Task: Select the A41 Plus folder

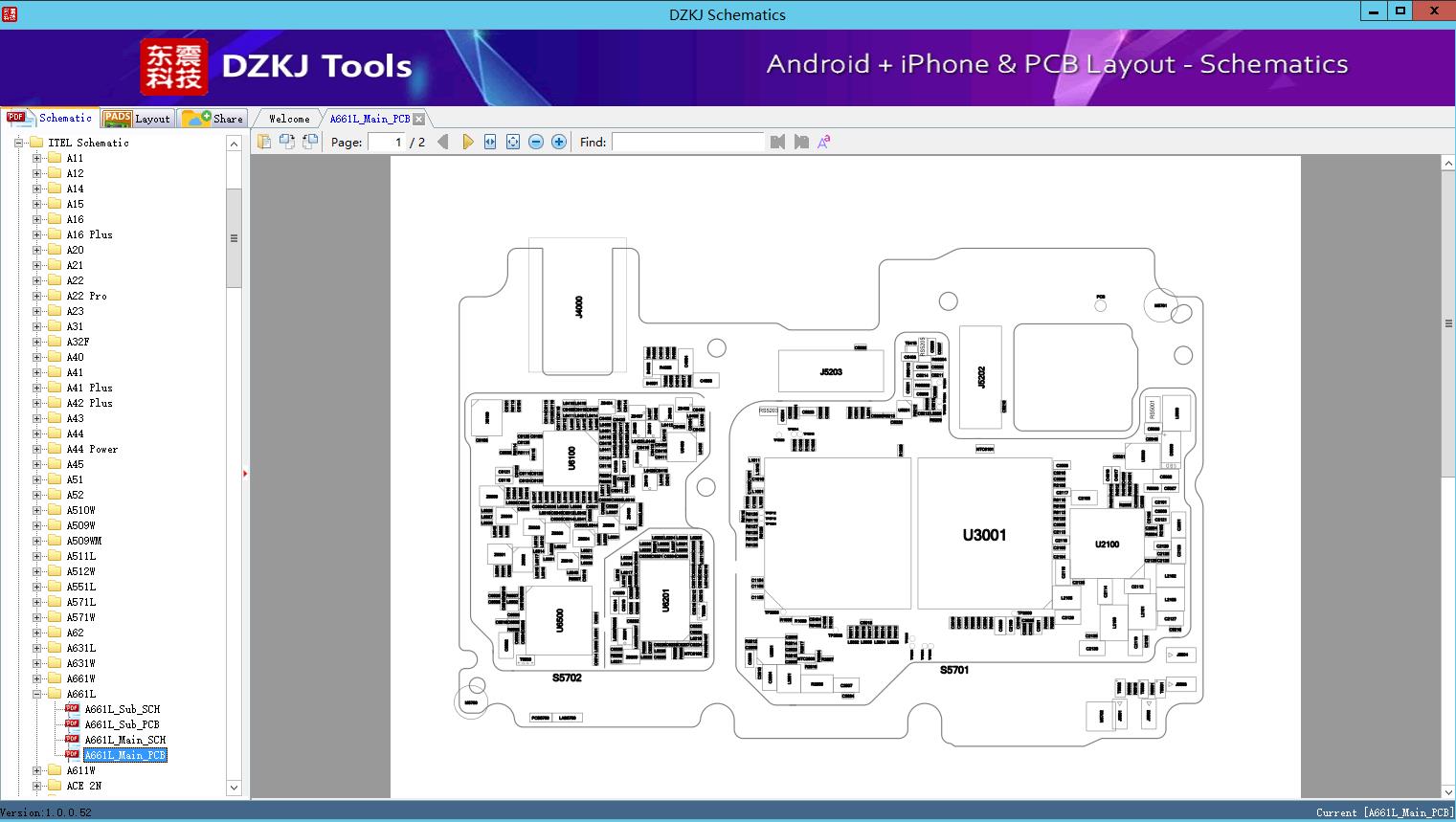Action: [x=89, y=388]
